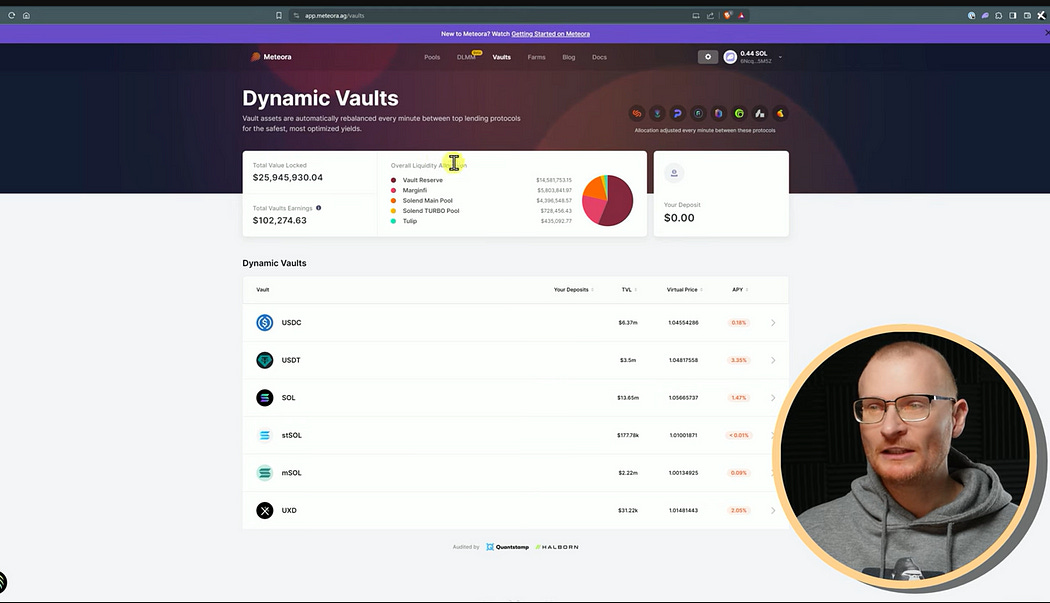Screen dimensions: 1050x603
Task: Click the stSOL token icon
Action: [265, 435]
